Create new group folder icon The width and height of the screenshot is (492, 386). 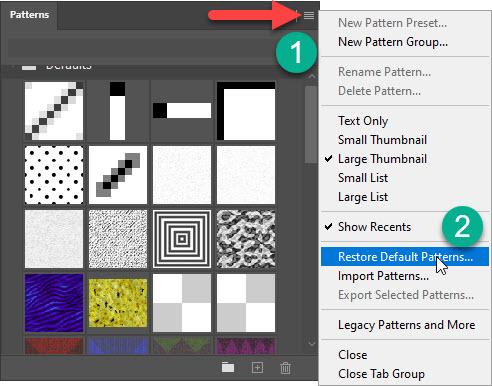pyautogui.click(x=228, y=367)
